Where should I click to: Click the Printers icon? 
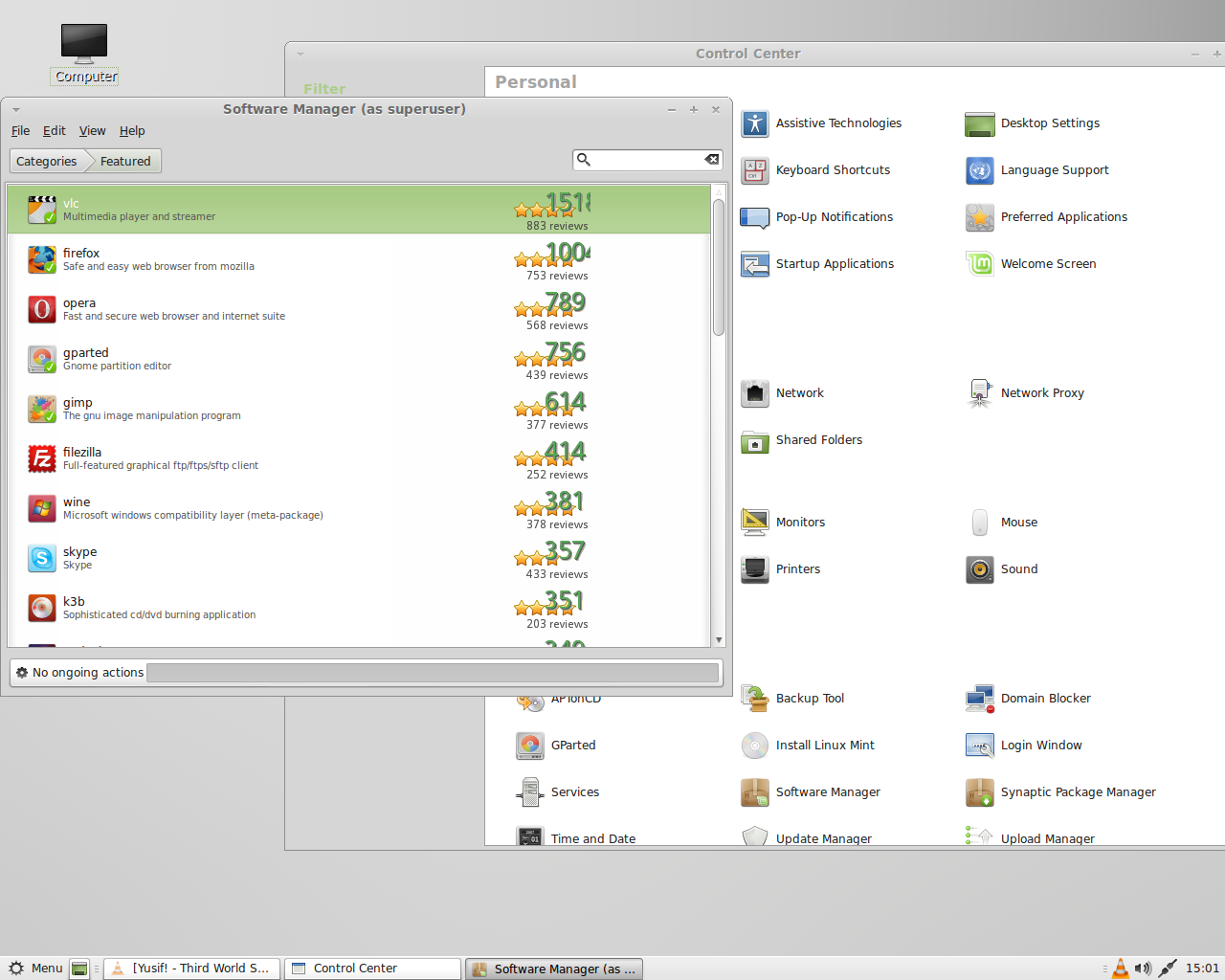(x=755, y=569)
